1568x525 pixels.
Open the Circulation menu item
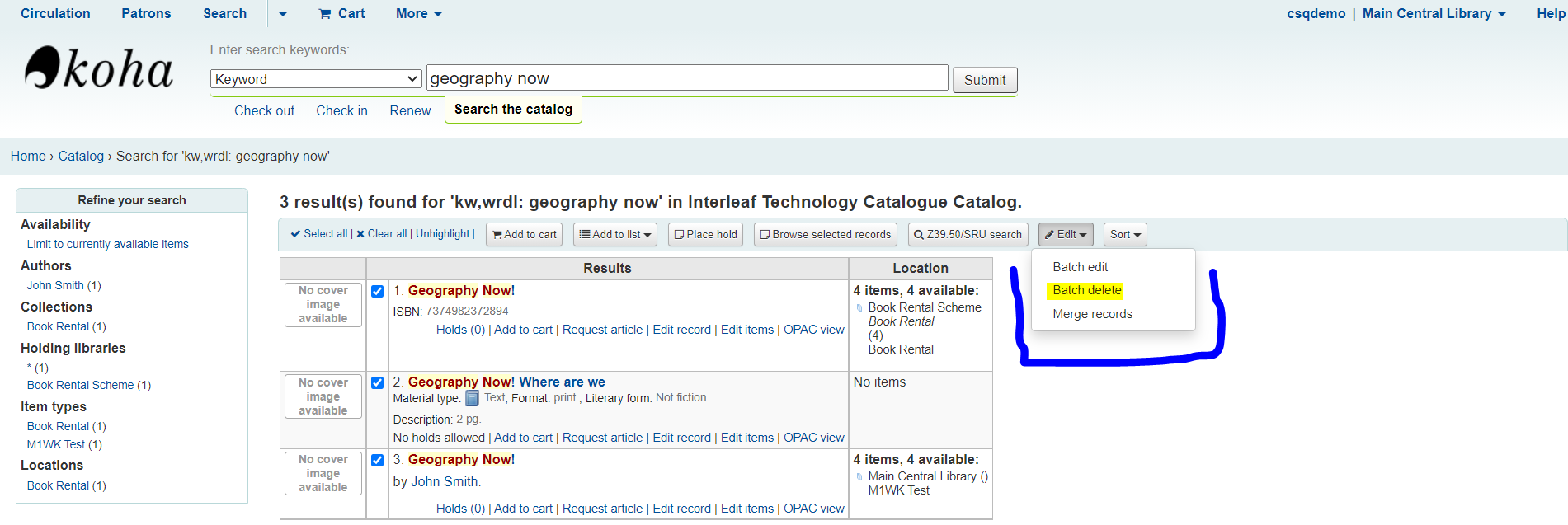pos(55,13)
